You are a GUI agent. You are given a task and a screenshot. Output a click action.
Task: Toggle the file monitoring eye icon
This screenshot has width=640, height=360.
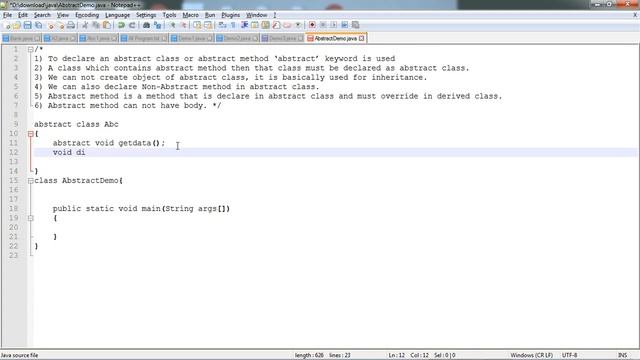tap(298, 25)
